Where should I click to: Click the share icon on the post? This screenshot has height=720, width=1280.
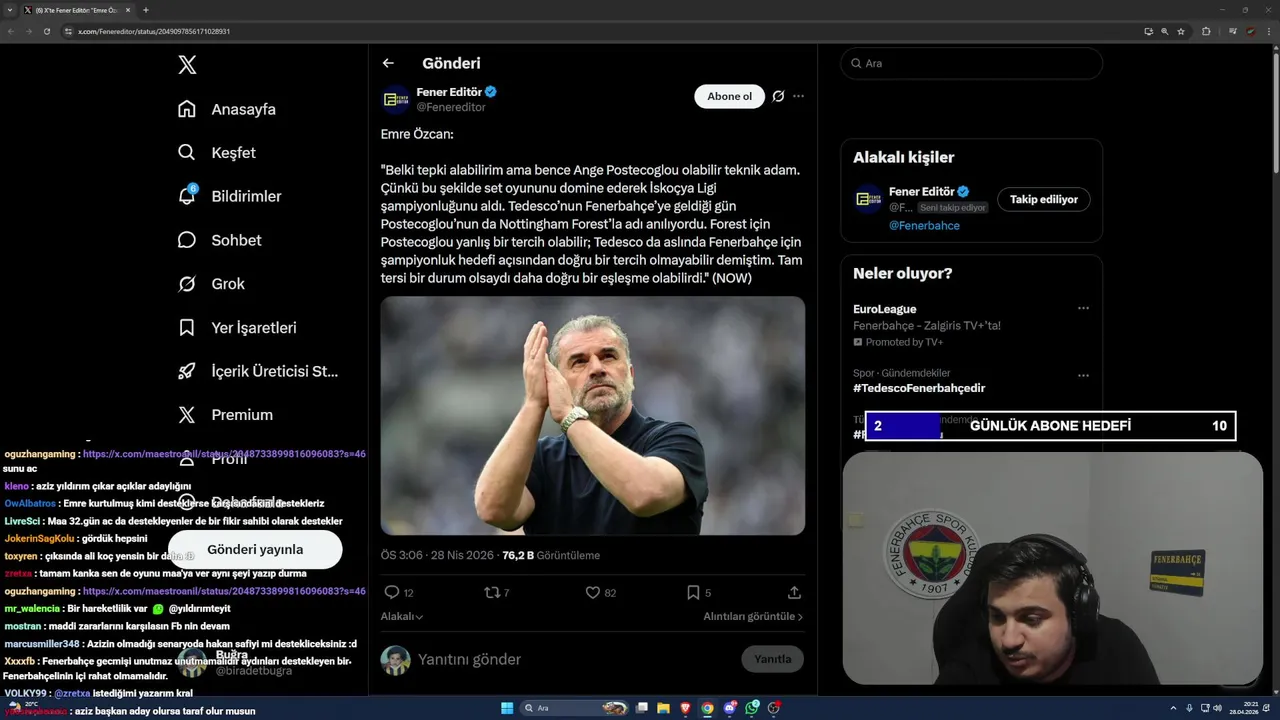point(794,592)
